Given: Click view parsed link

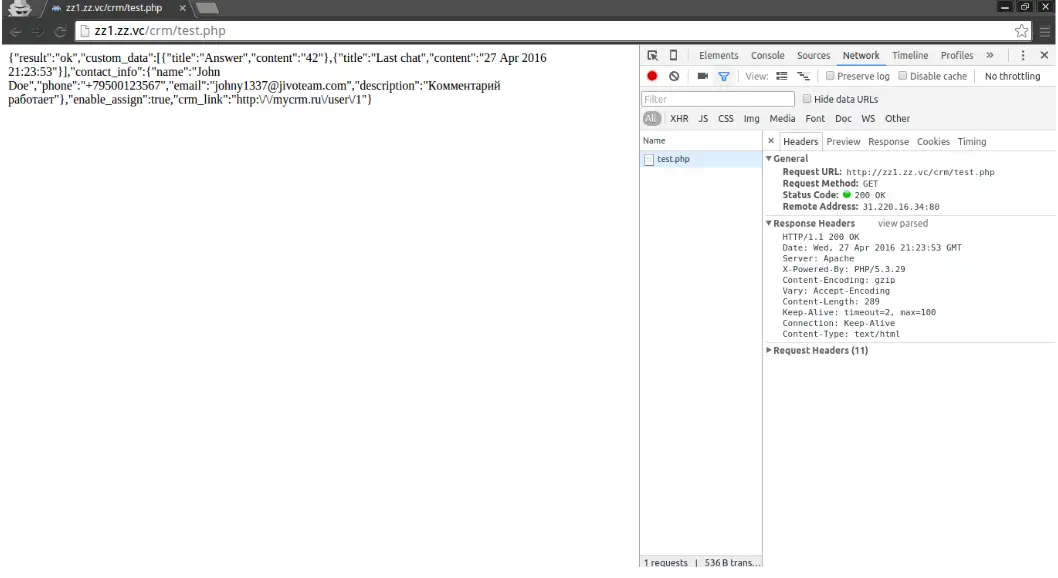Looking at the screenshot, I should (x=902, y=224).
